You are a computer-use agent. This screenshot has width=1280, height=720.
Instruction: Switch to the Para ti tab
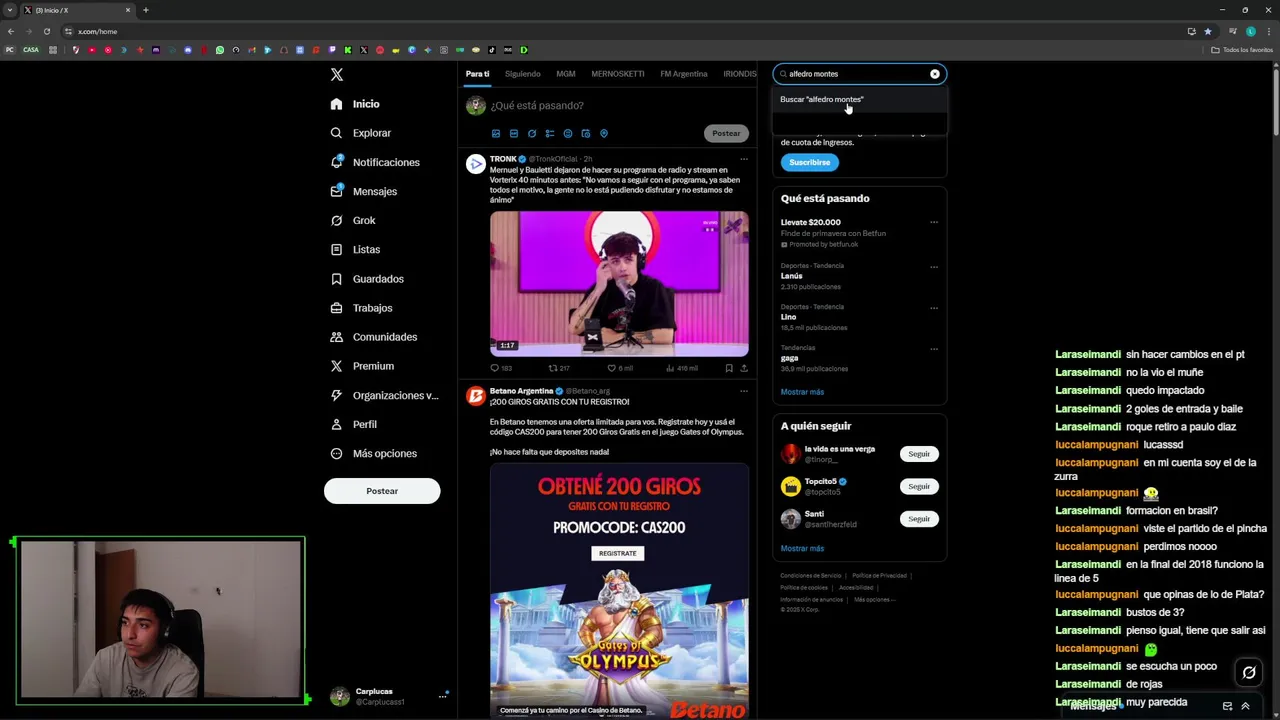click(477, 74)
